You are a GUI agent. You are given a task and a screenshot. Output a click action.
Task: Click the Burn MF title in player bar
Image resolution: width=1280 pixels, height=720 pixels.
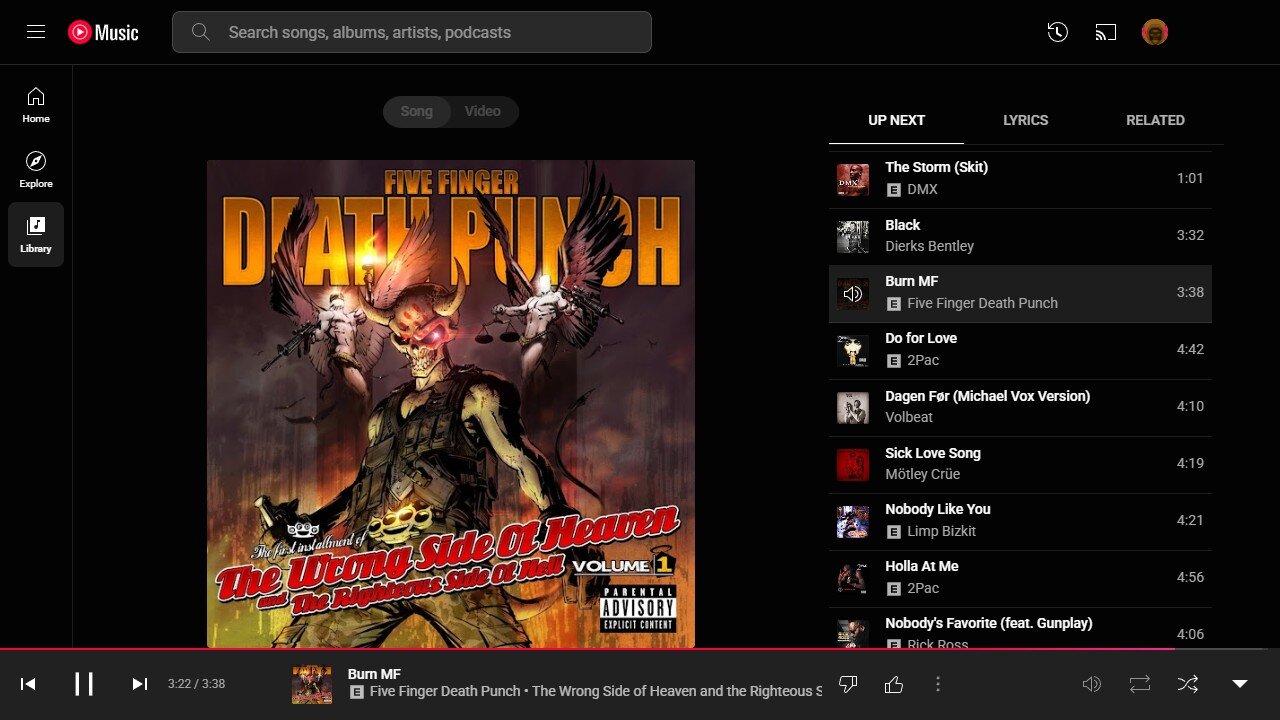click(374, 674)
